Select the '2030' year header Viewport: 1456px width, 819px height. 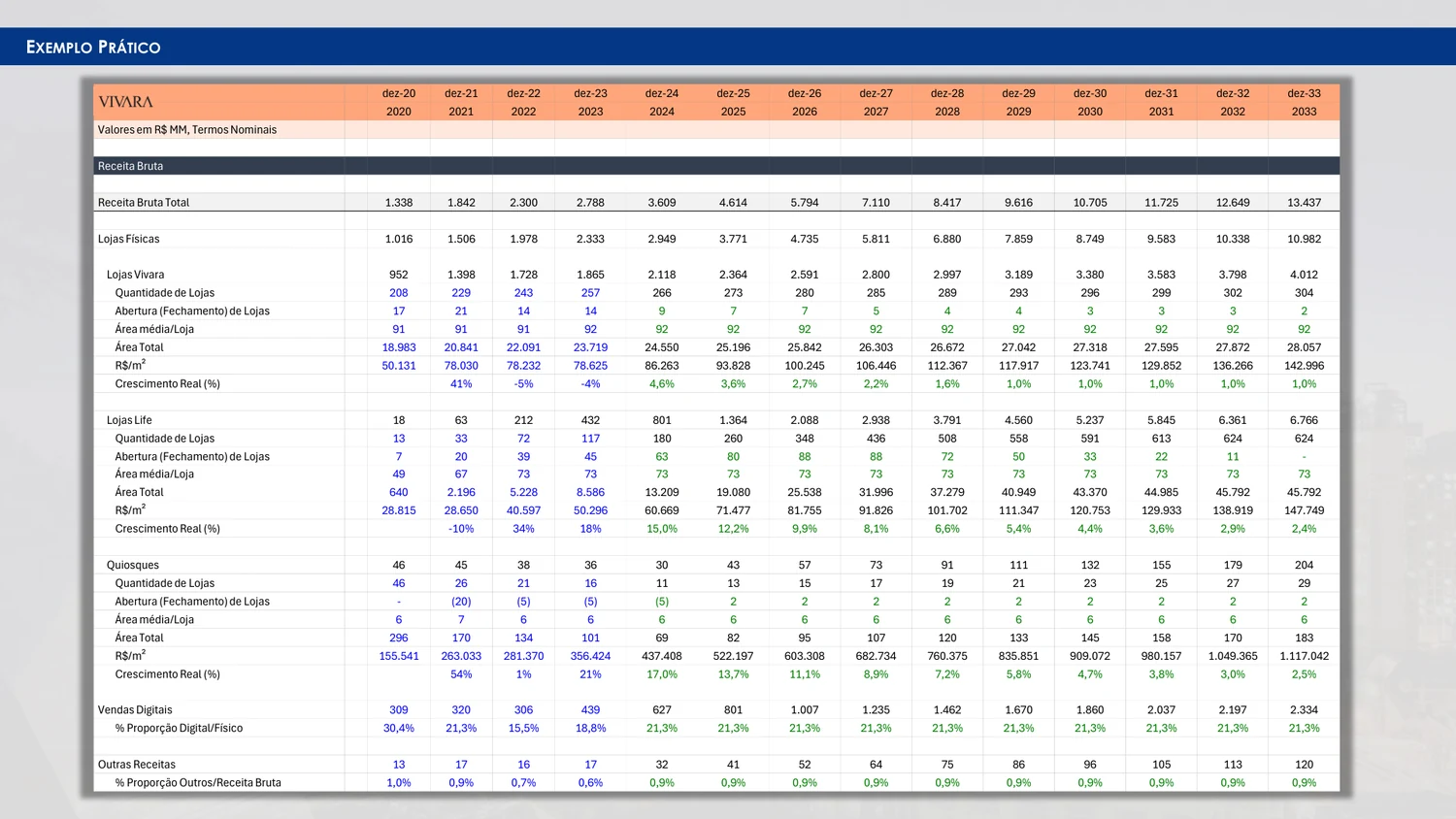pyautogui.click(x=1090, y=112)
